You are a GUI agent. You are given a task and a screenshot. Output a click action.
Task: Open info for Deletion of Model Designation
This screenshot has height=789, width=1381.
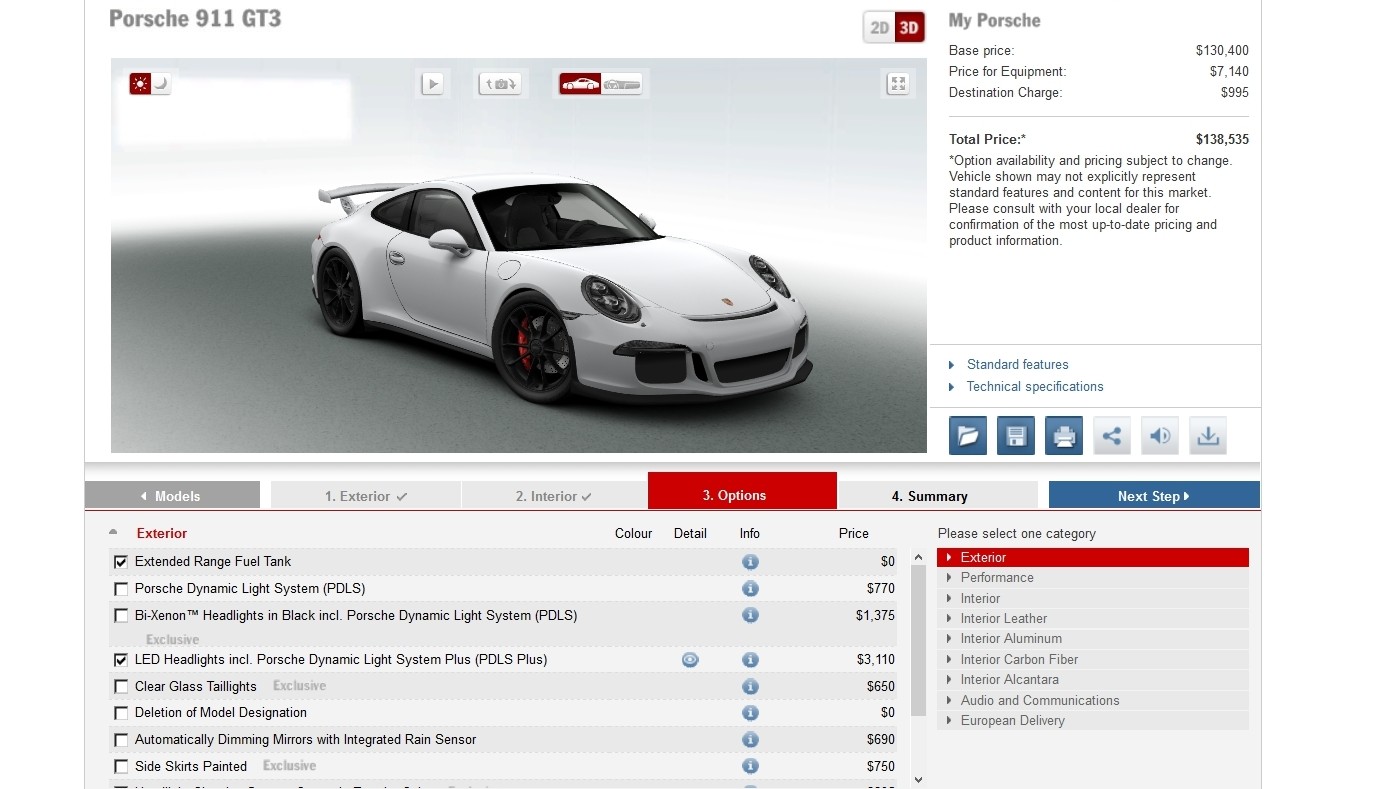pos(750,713)
